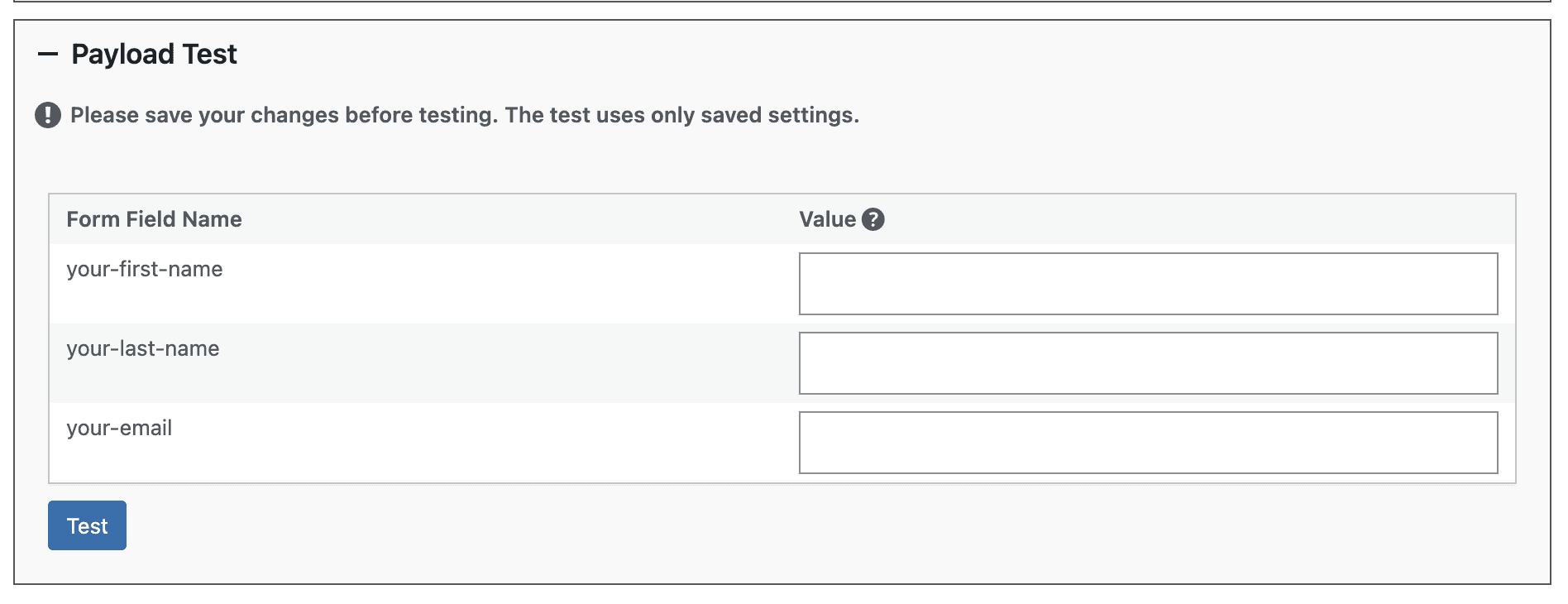Focus the your-email value input

(x=1147, y=443)
